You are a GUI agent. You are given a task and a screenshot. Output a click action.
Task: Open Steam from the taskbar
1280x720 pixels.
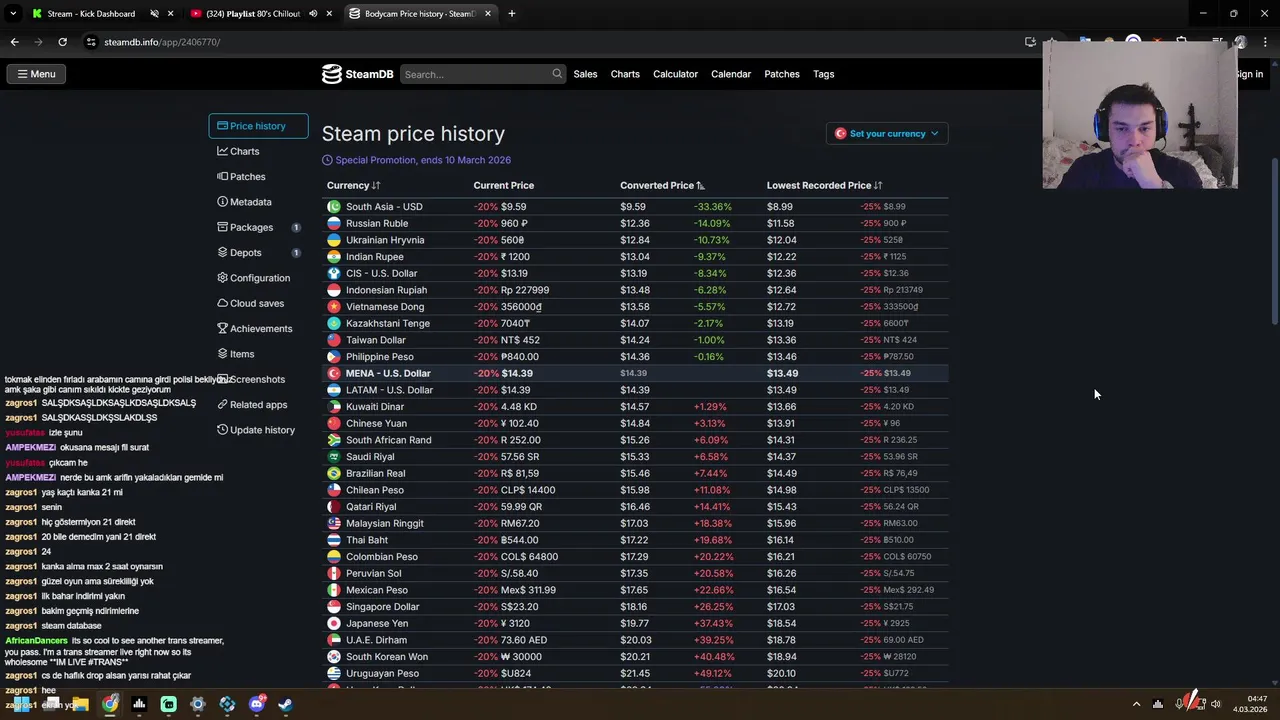[286, 704]
